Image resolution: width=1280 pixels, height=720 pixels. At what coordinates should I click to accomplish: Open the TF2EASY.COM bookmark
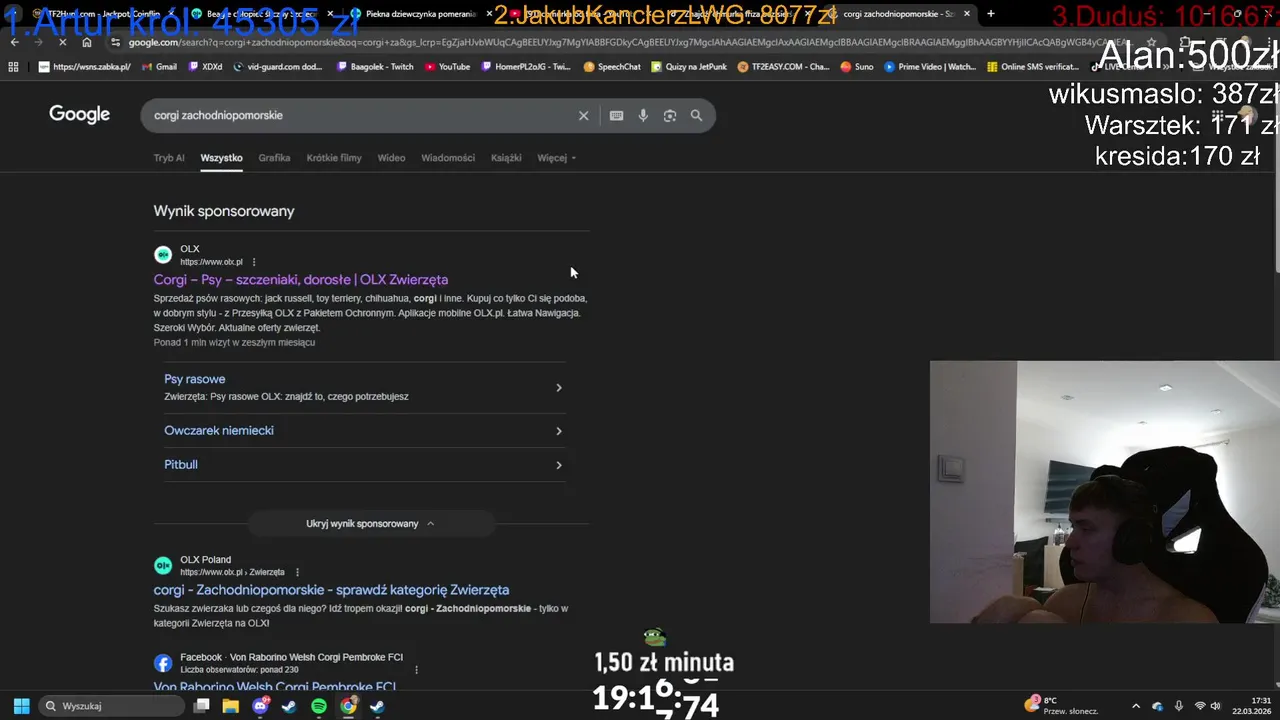pos(783,67)
